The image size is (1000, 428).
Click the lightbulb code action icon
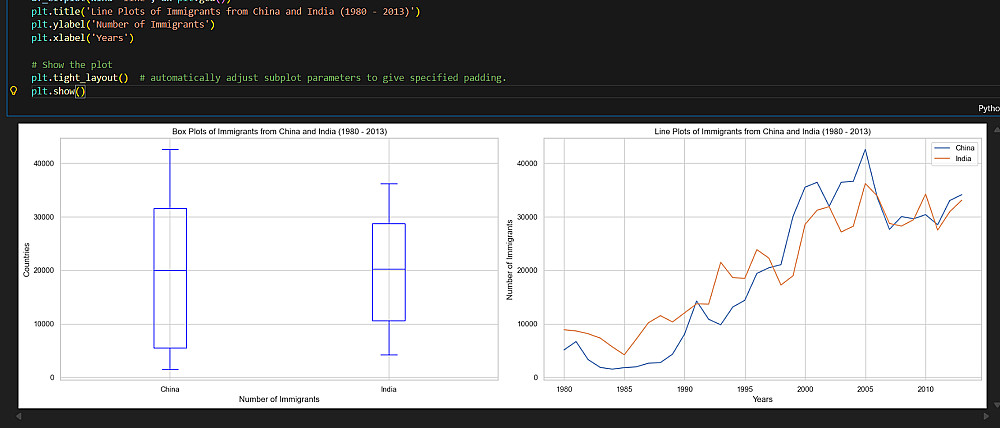pos(14,91)
